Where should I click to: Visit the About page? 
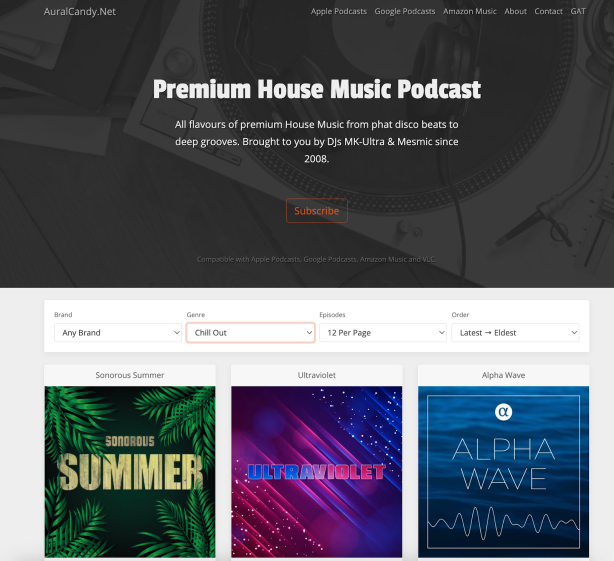pos(515,11)
